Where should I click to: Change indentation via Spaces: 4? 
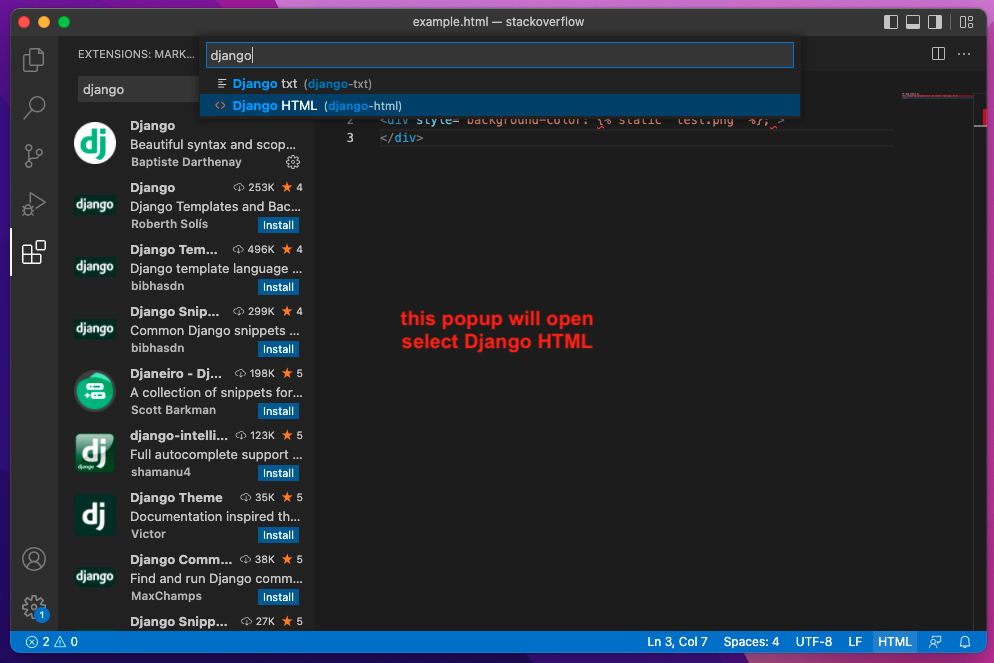(x=751, y=642)
